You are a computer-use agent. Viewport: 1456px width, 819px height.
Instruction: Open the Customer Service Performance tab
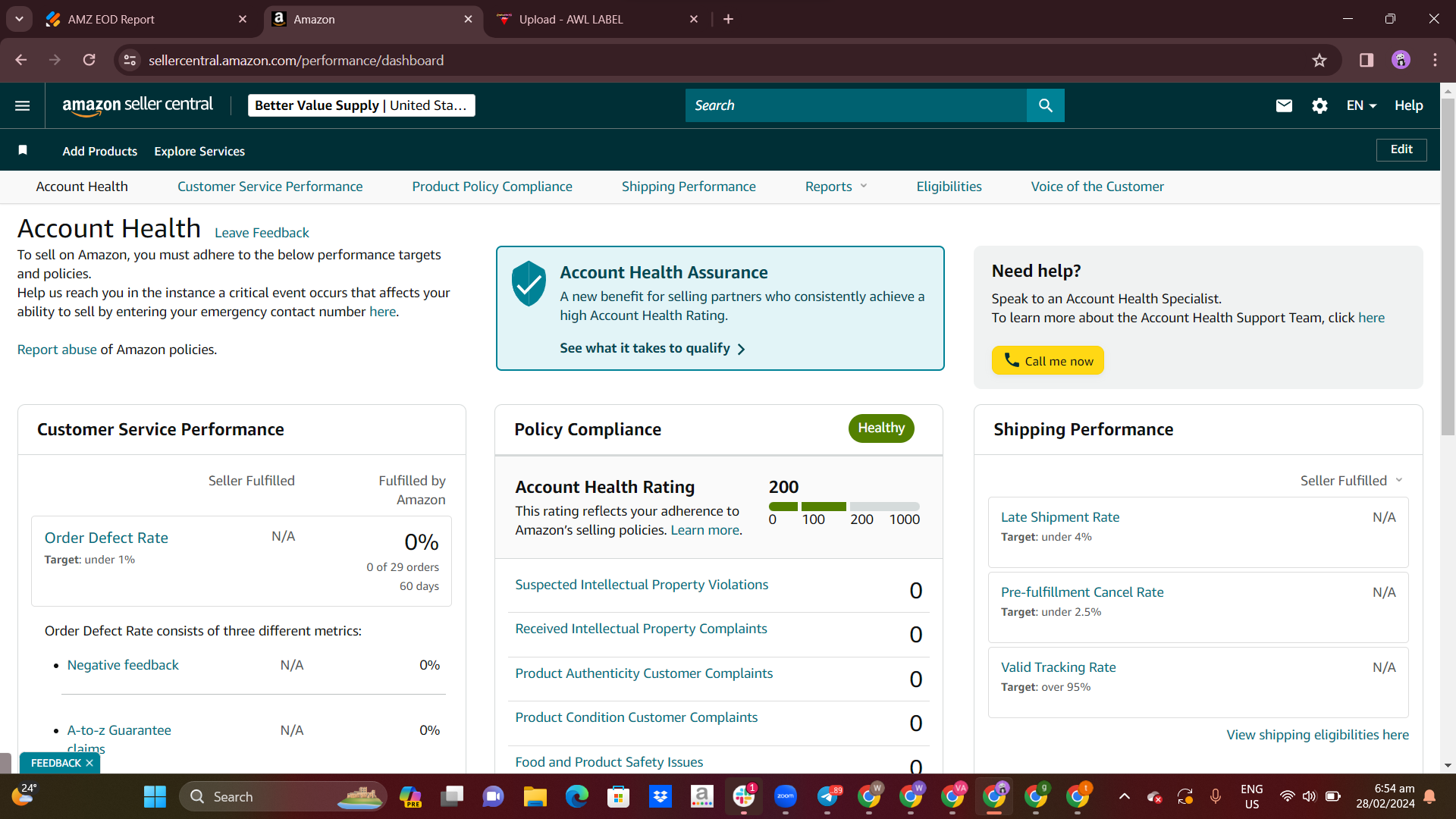tap(270, 187)
